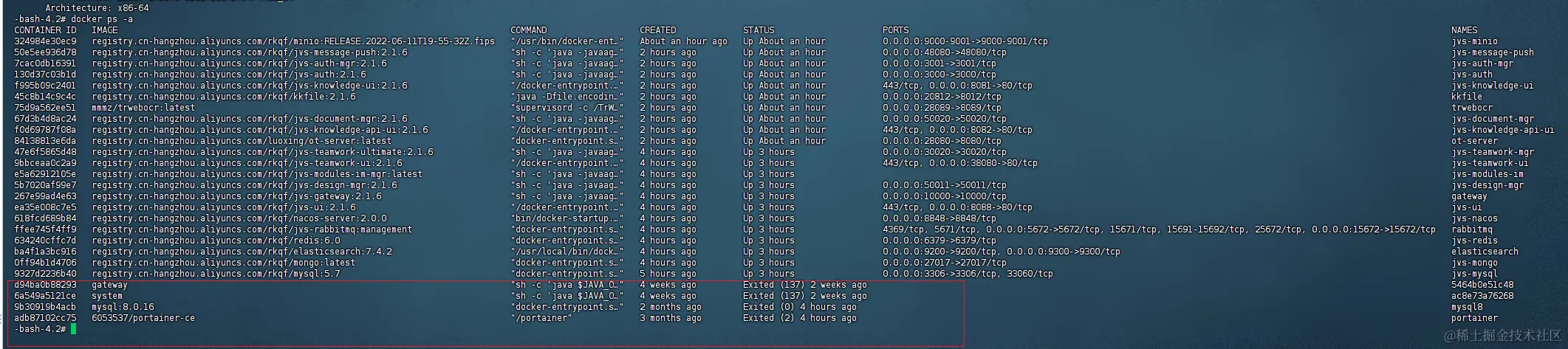
Task: Click the "/portainer" command text
Action: [x=541, y=318]
